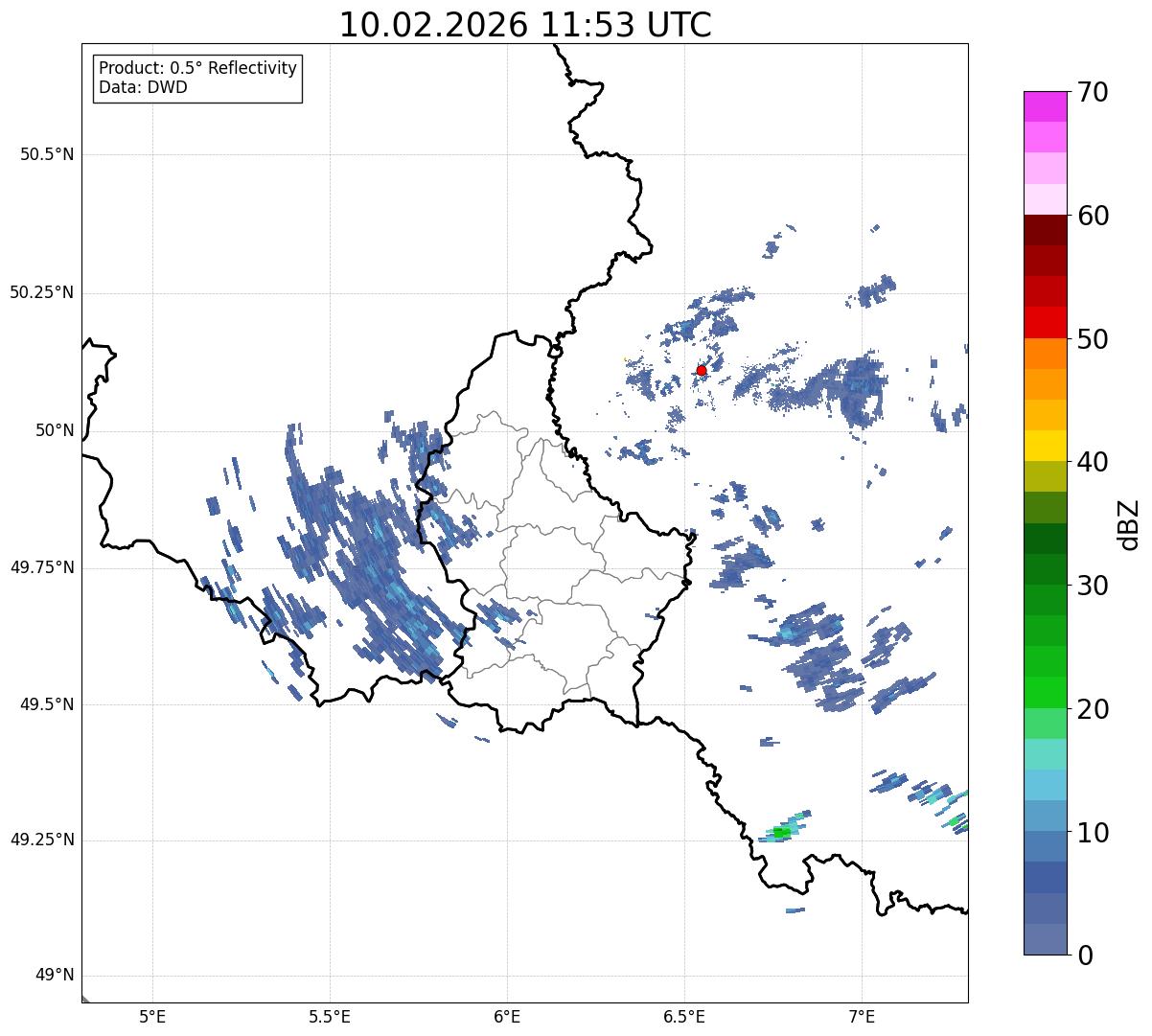Click the title '10.02.2026 11:53 UTC'
Viewport: 1152px width, 1036px height.
point(525,25)
